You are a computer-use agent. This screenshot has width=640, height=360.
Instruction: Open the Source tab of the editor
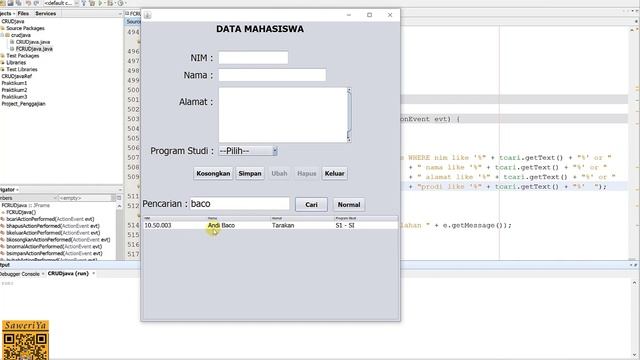[x=133, y=22]
